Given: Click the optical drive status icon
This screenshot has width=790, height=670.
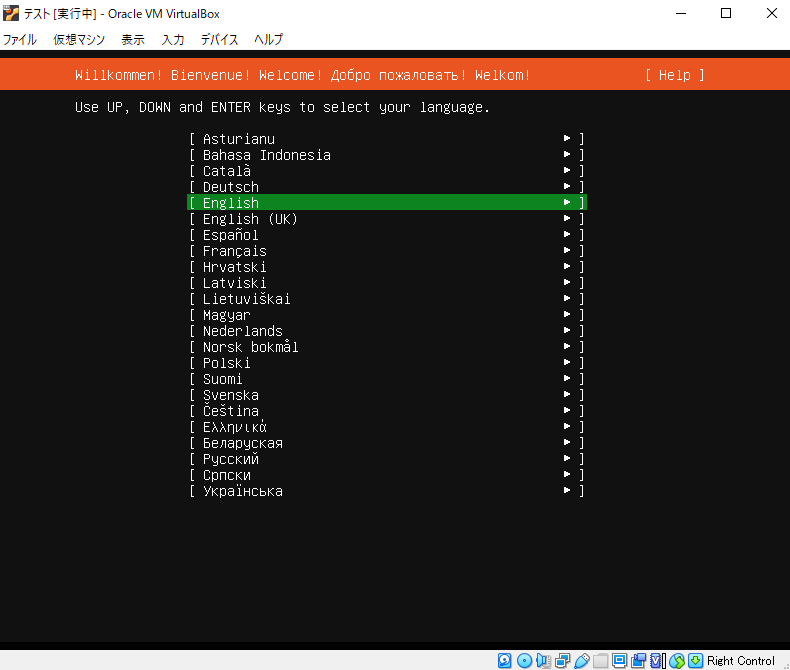Looking at the screenshot, I should pos(524,660).
